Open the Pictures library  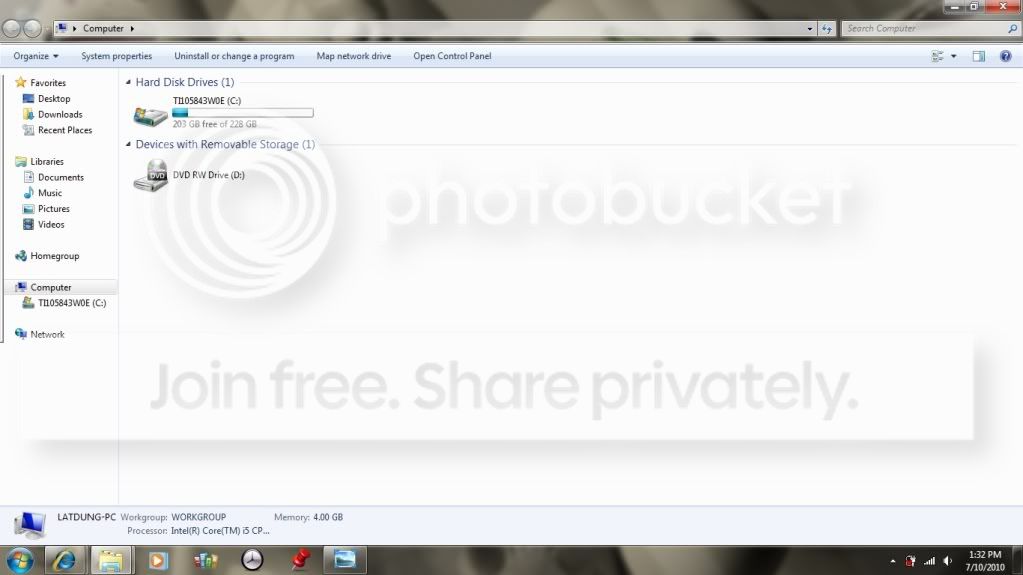coord(53,208)
